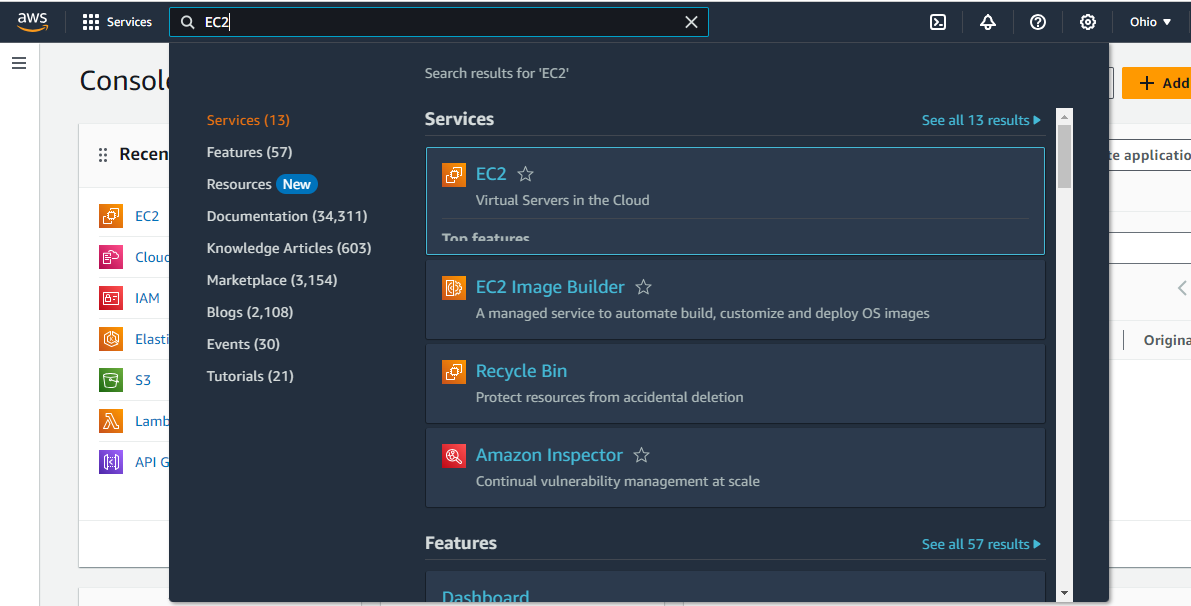Click the Elastic Beanstalk icon

(x=111, y=339)
